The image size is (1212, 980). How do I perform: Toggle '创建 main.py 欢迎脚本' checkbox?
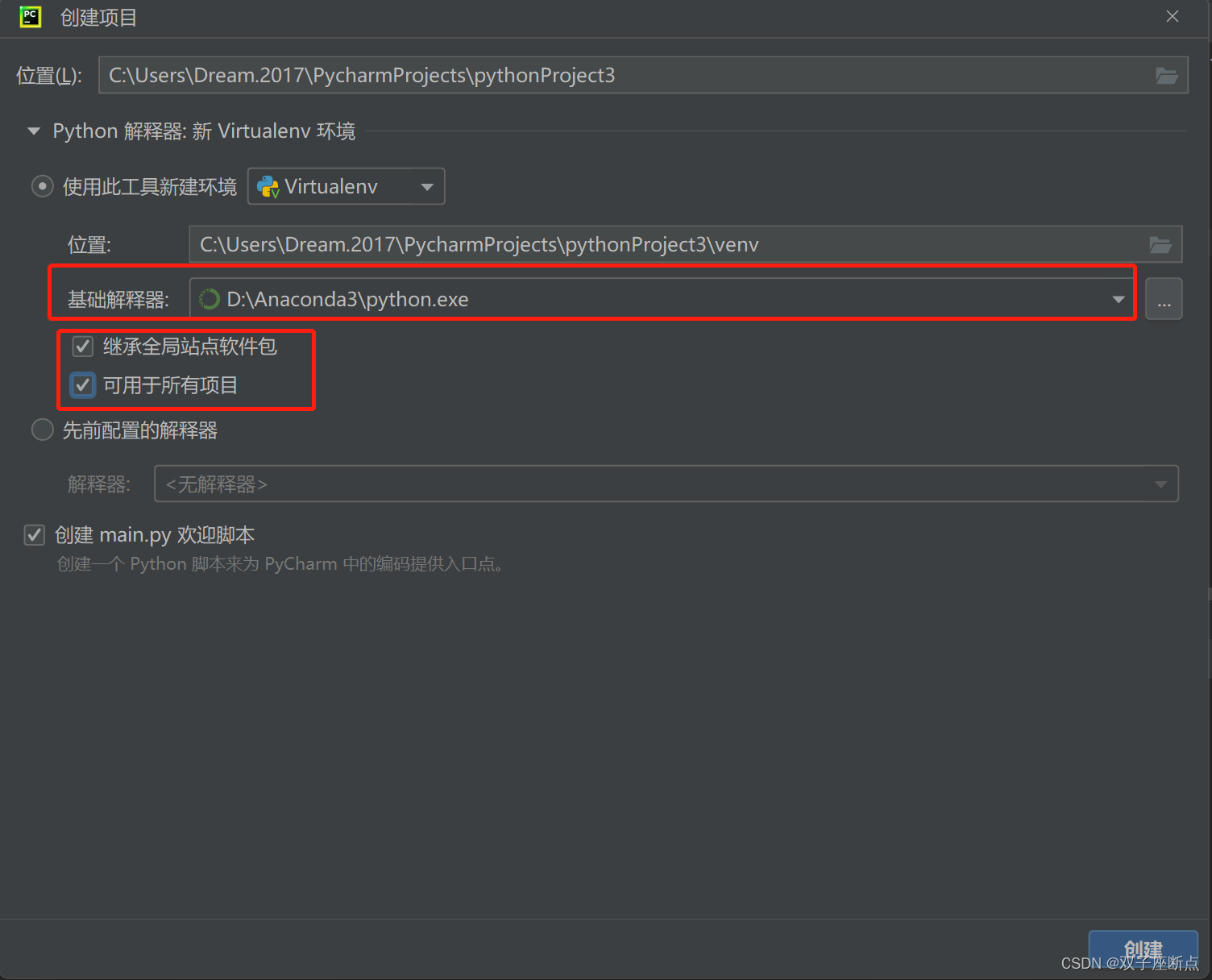coord(35,535)
